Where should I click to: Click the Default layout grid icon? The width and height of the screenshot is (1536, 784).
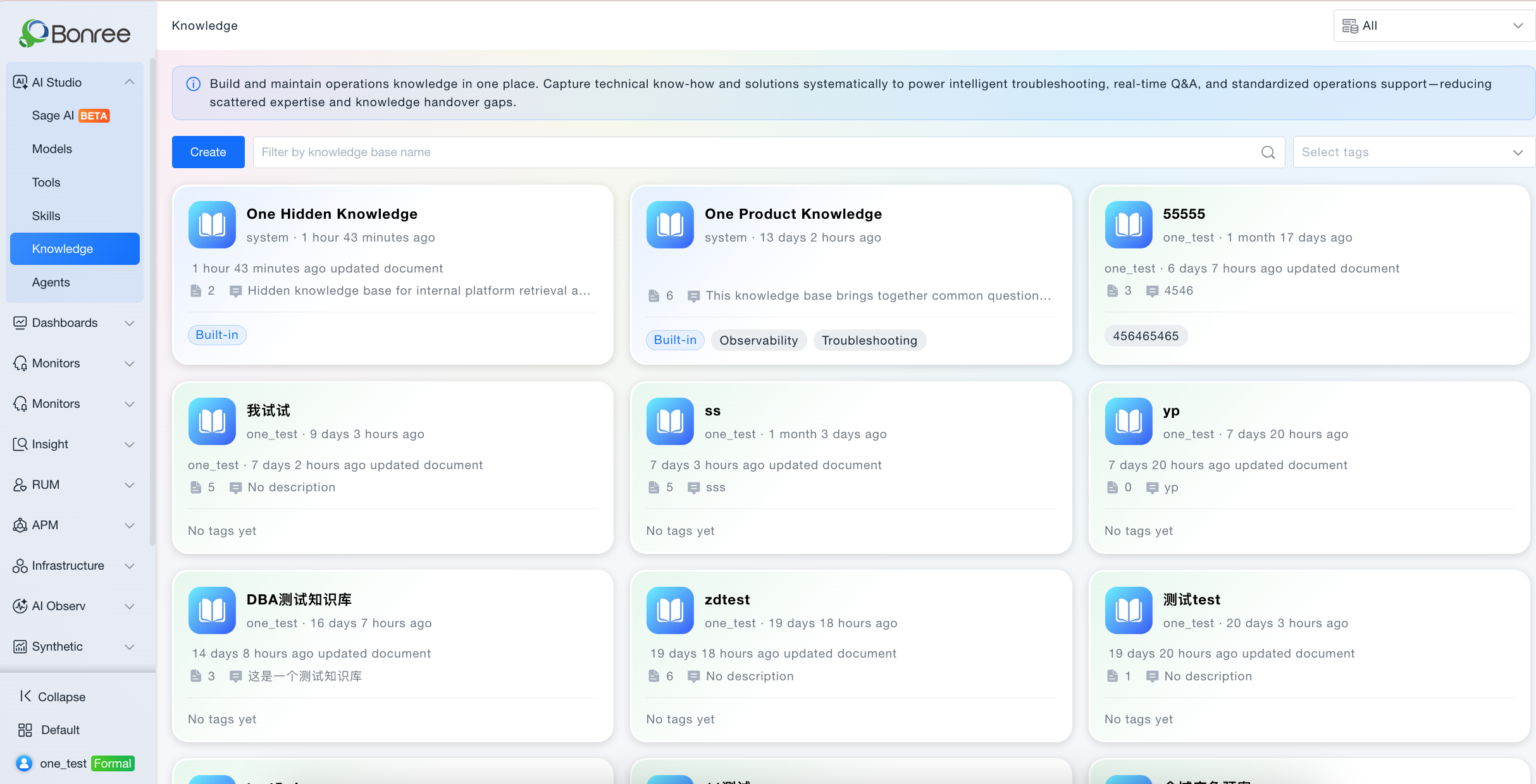click(x=25, y=730)
